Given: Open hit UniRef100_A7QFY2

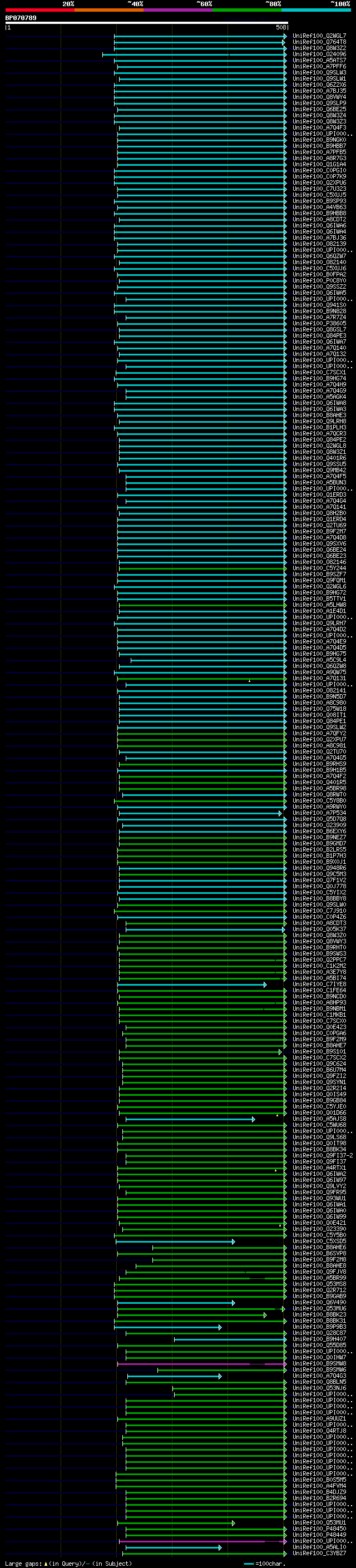Looking at the screenshot, I should pyautogui.click(x=319, y=734).
